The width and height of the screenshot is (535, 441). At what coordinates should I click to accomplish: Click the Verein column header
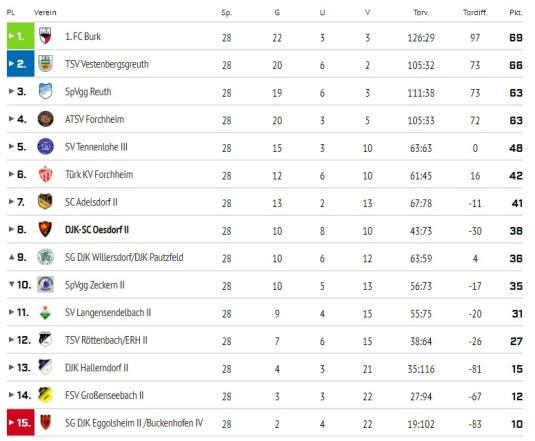tap(45, 13)
